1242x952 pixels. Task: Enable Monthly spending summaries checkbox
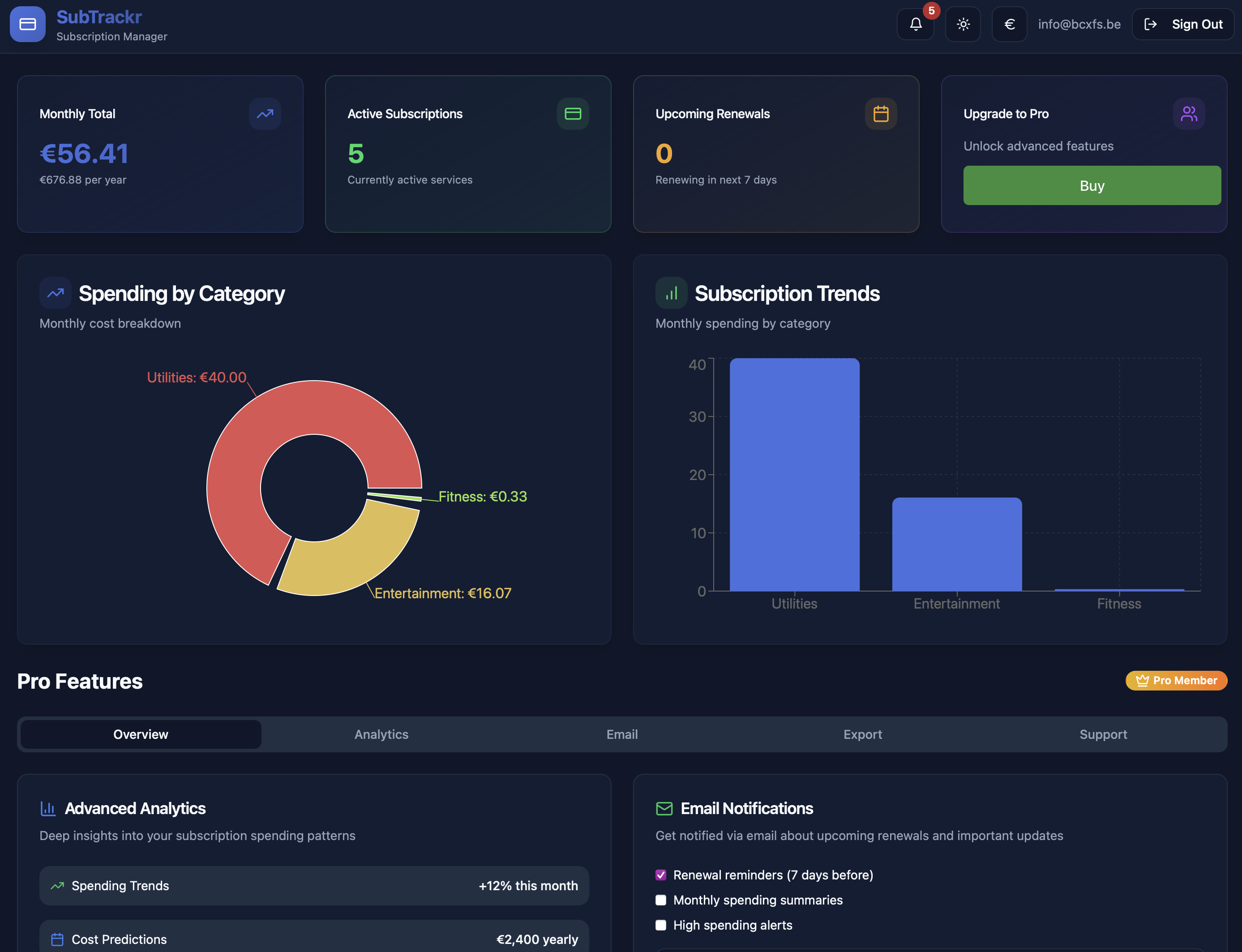click(661, 900)
